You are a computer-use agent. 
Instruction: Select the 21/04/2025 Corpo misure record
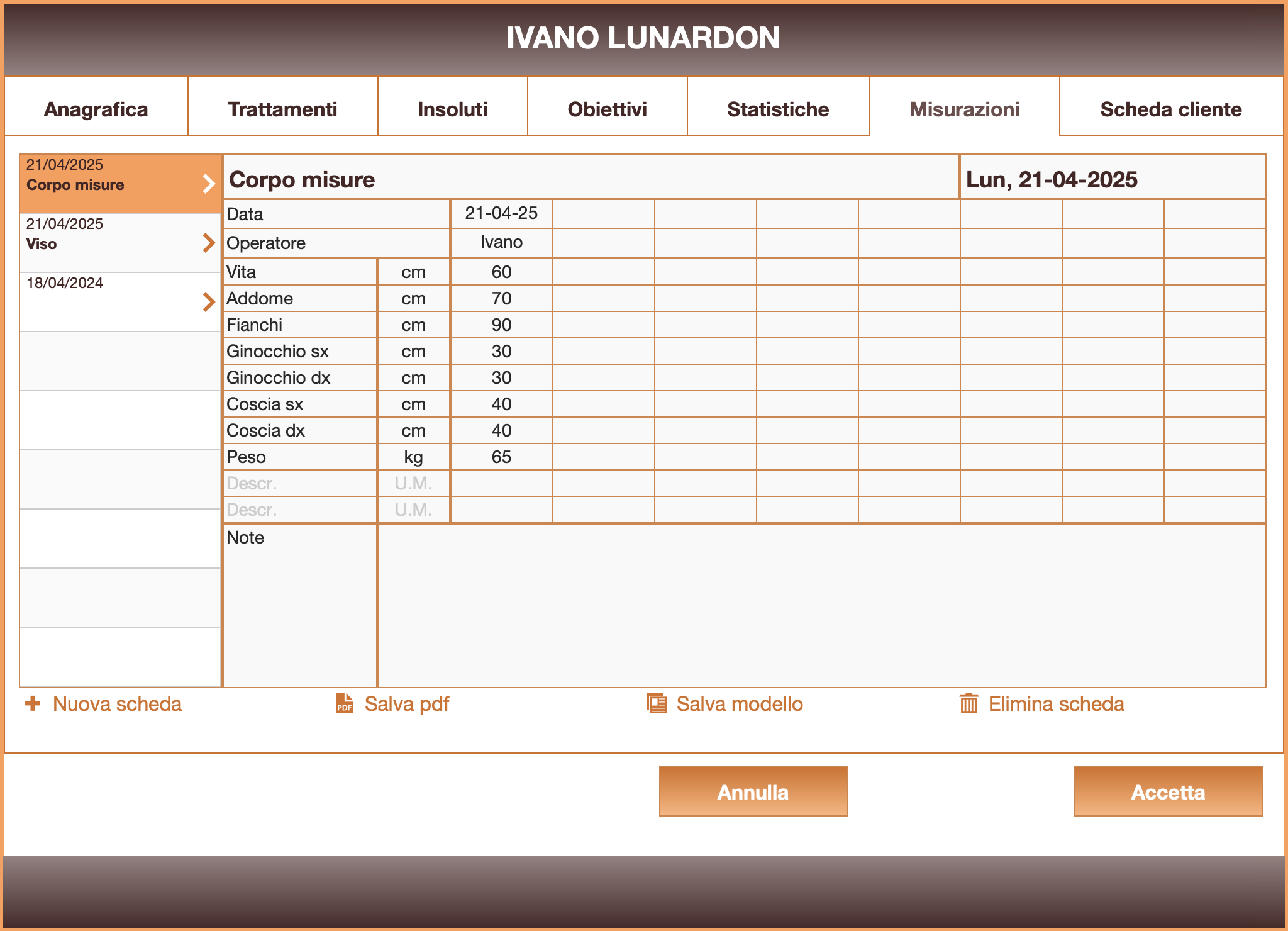click(121, 184)
